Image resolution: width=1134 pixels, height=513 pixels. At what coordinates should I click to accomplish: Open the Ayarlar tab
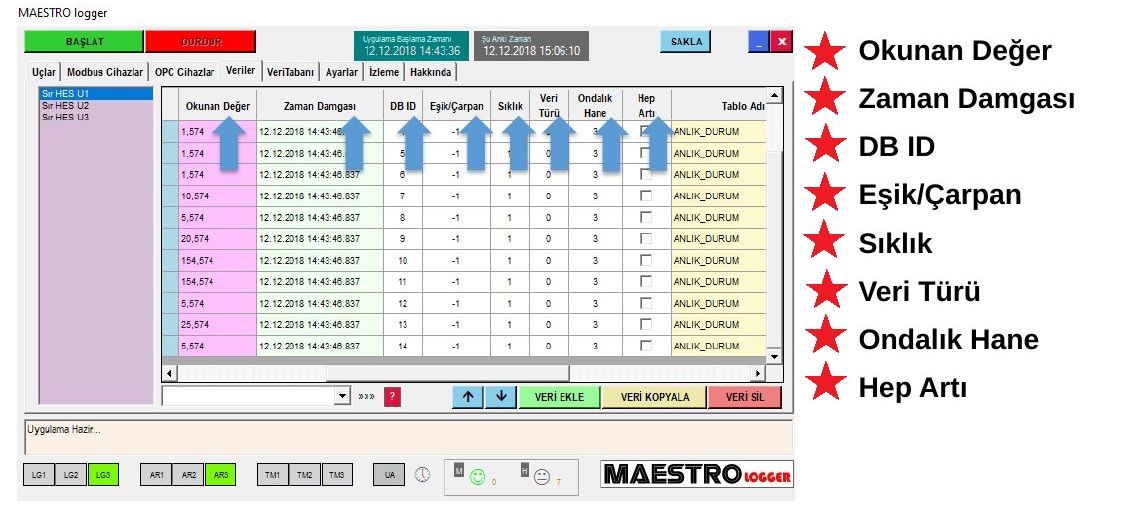click(342, 72)
